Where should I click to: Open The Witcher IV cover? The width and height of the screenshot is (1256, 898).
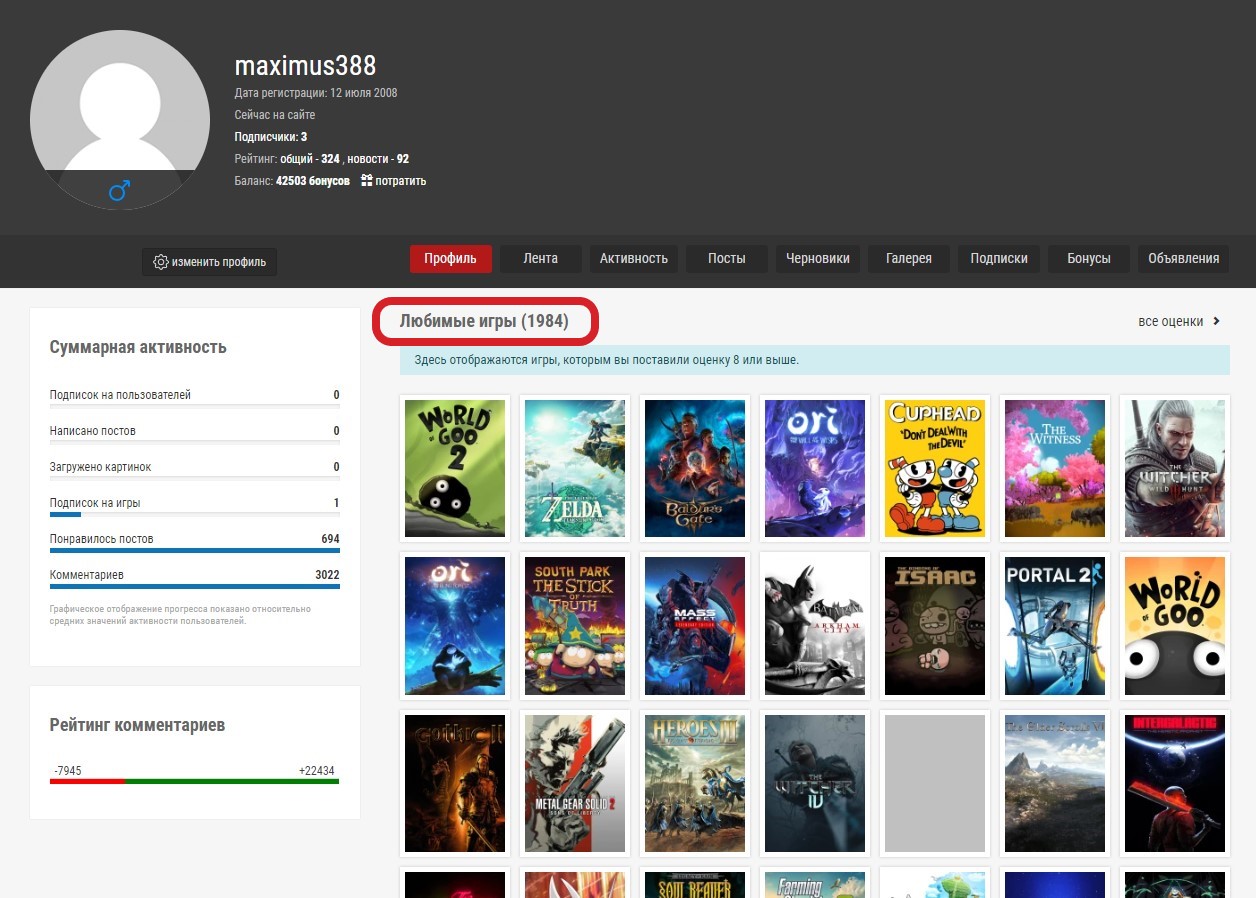pos(815,783)
